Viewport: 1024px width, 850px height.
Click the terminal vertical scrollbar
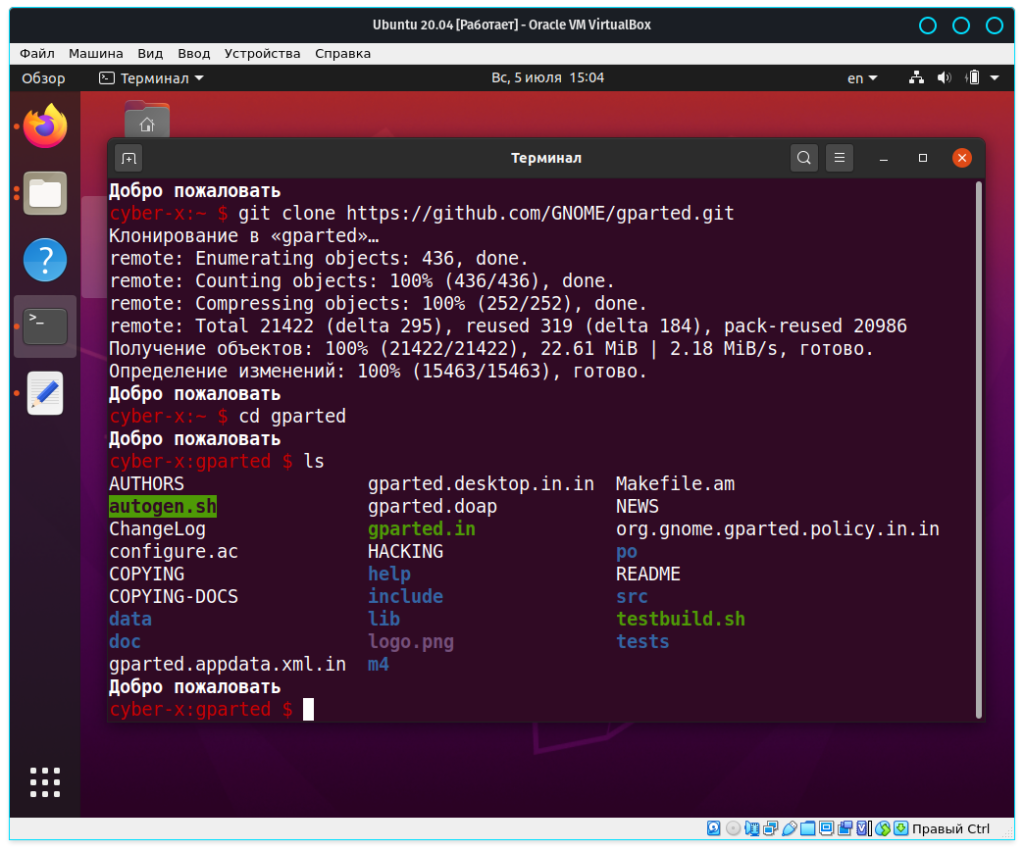978,440
